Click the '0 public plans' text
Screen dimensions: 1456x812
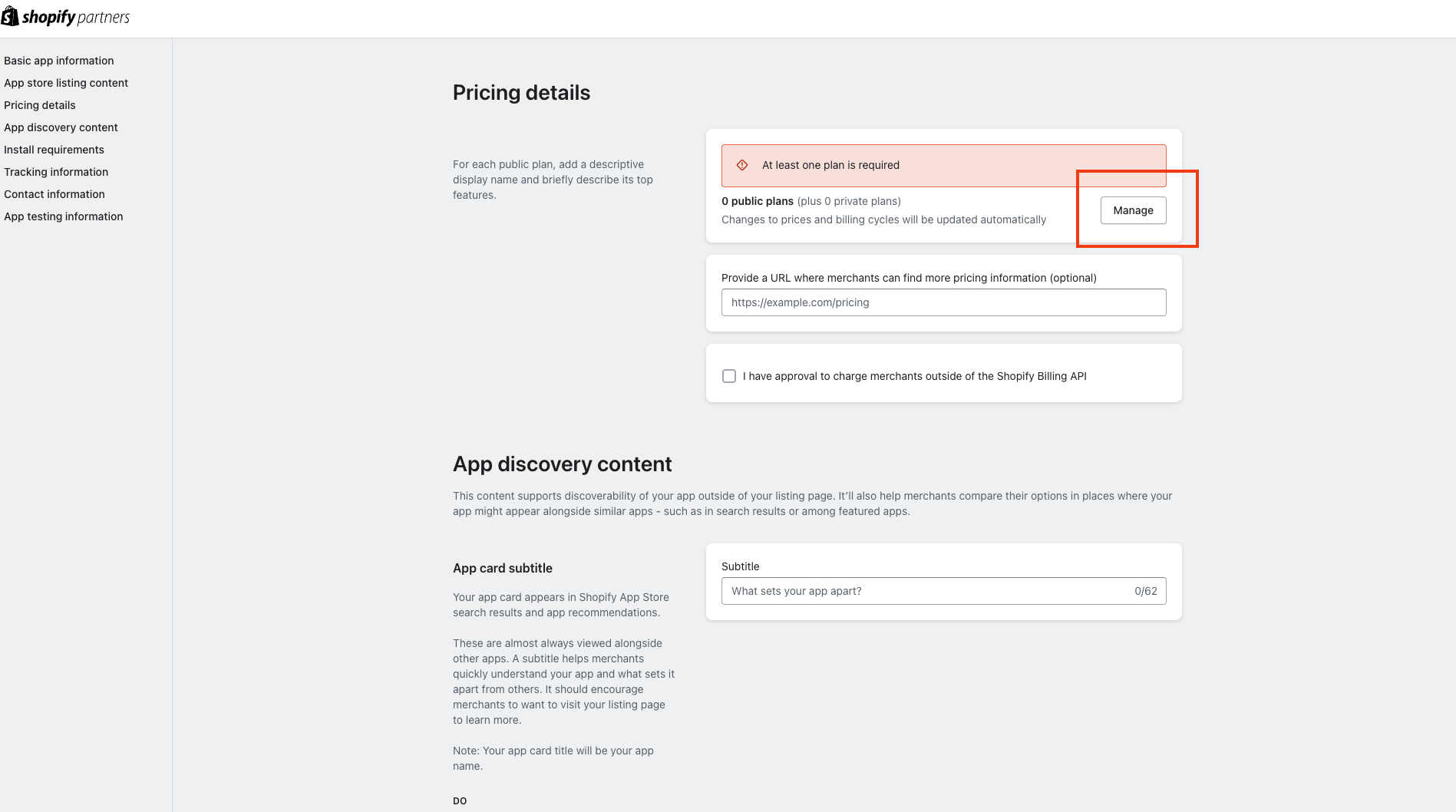tap(758, 201)
